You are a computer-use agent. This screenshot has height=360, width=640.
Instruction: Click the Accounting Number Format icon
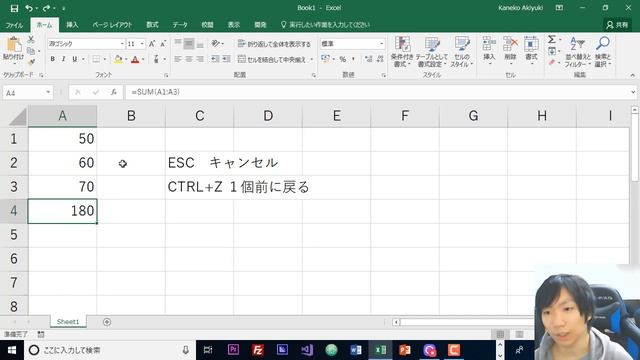click(325, 60)
